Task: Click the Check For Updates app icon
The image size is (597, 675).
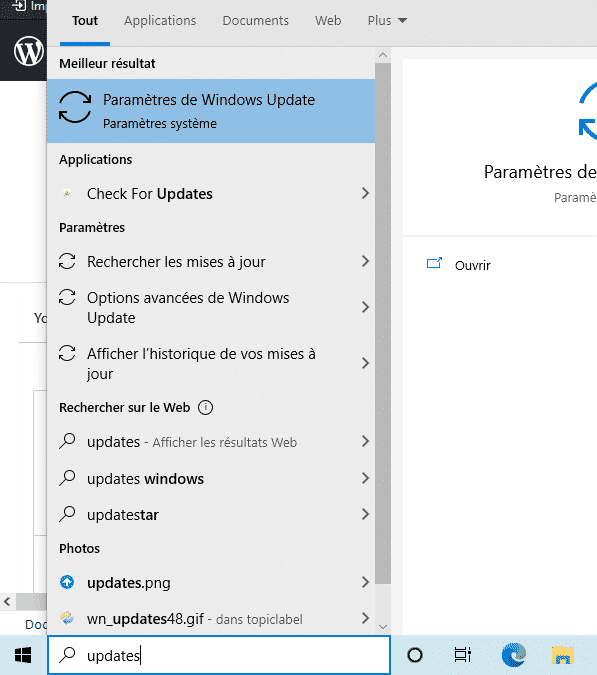Action: [x=67, y=193]
